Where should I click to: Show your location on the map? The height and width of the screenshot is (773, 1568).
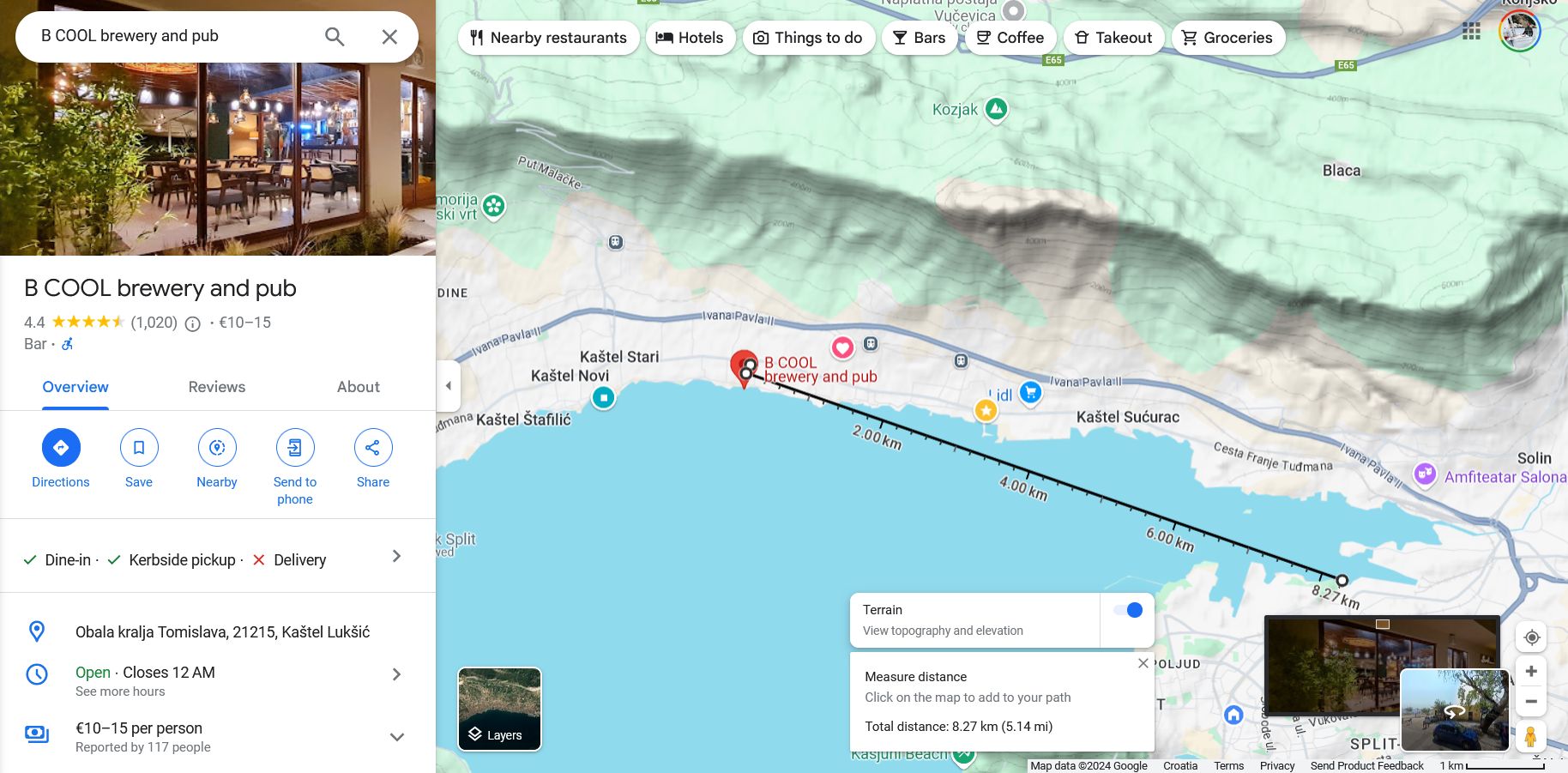tap(1531, 637)
